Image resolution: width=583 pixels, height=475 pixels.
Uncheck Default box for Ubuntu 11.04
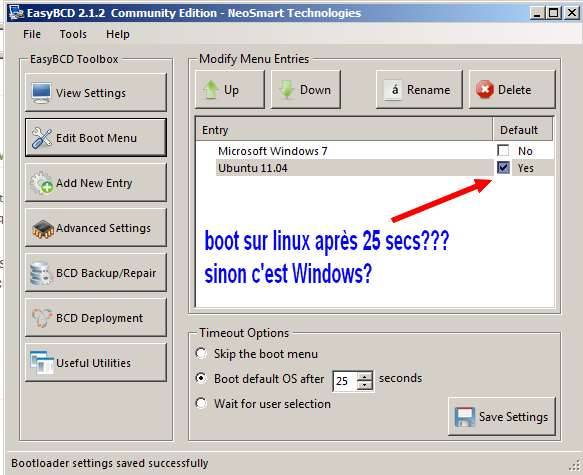pyautogui.click(x=503, y=168)
